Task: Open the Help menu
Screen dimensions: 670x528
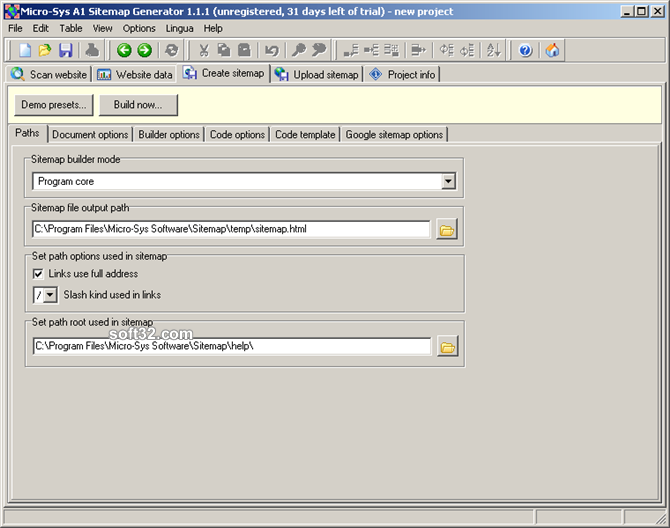Action: click(x=213, y=29)
